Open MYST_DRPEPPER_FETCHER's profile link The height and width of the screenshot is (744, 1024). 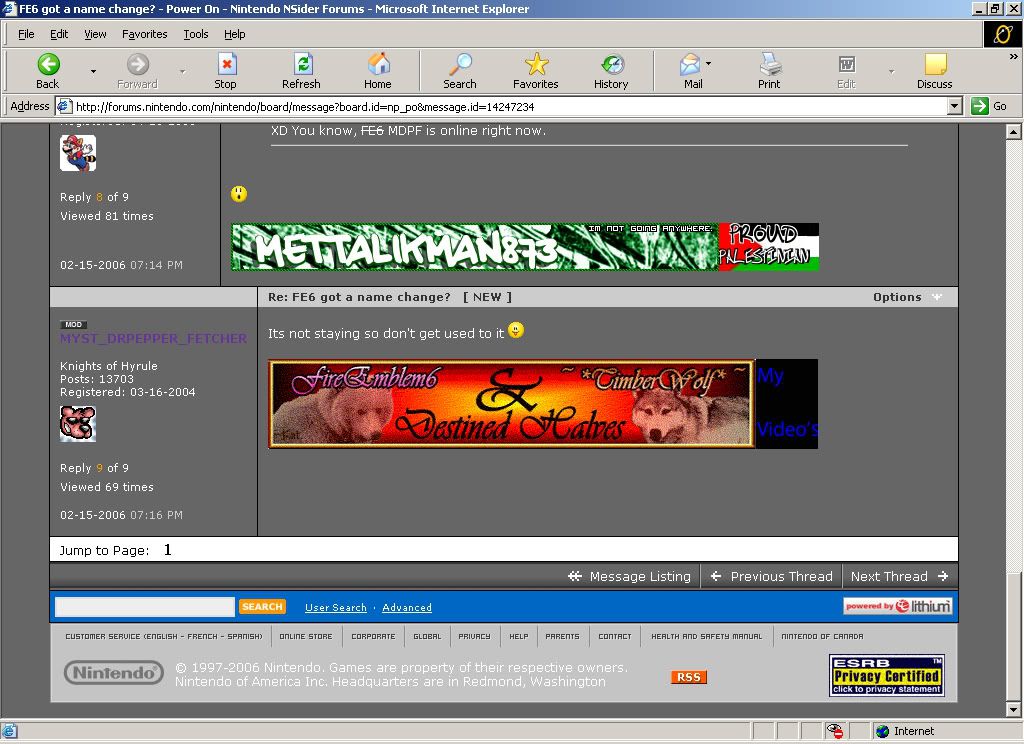click(x=153, y=338)
